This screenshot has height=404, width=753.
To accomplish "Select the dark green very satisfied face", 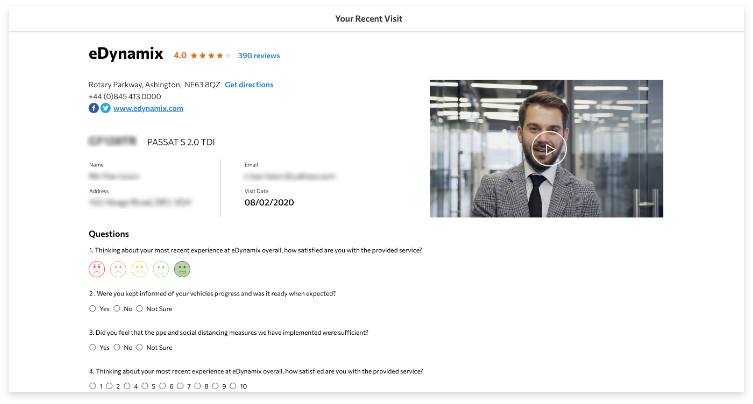I will (x=182, y=269).
